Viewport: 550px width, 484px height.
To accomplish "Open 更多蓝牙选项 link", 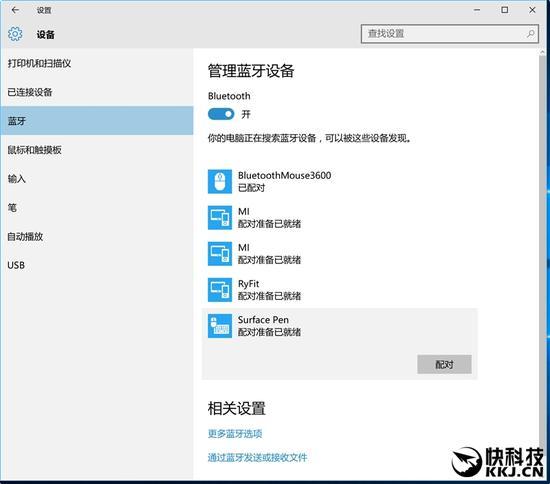I will [x=235, y=434].
